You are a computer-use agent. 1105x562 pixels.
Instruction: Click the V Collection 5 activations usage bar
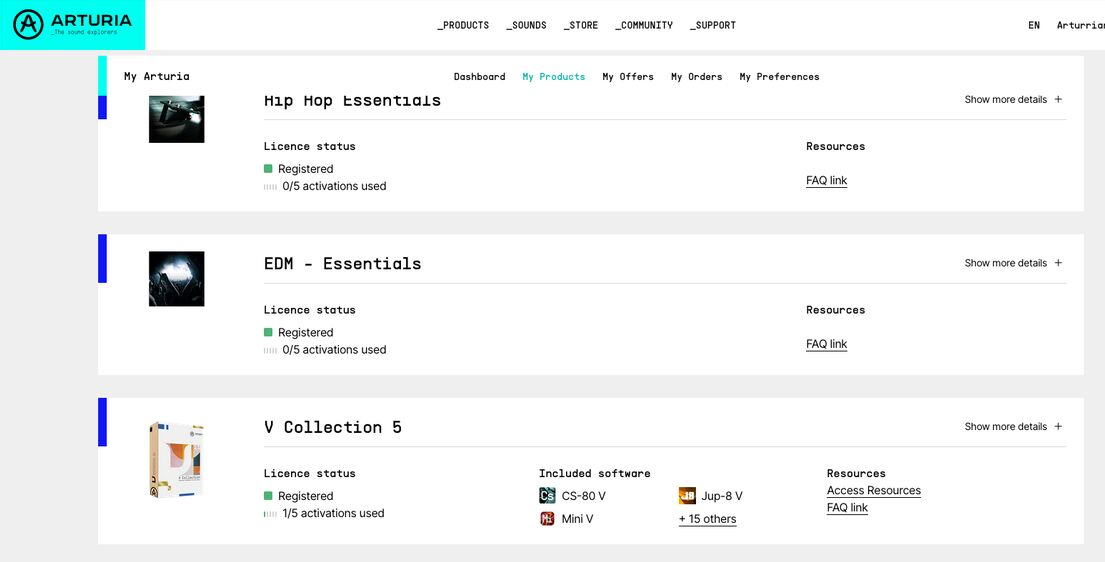tap(270, 514)
